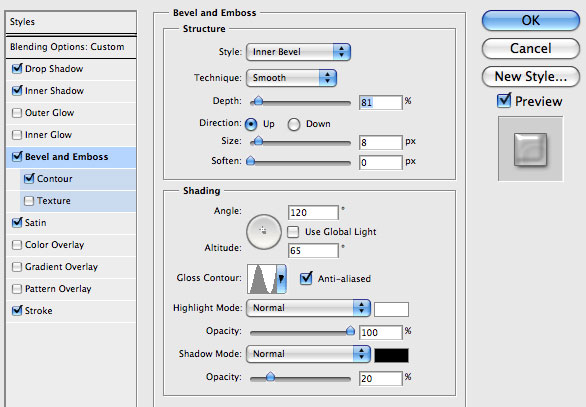The image size is (586, 407).
Task: Click the Angle light direction dial
Action: point(263,232)
